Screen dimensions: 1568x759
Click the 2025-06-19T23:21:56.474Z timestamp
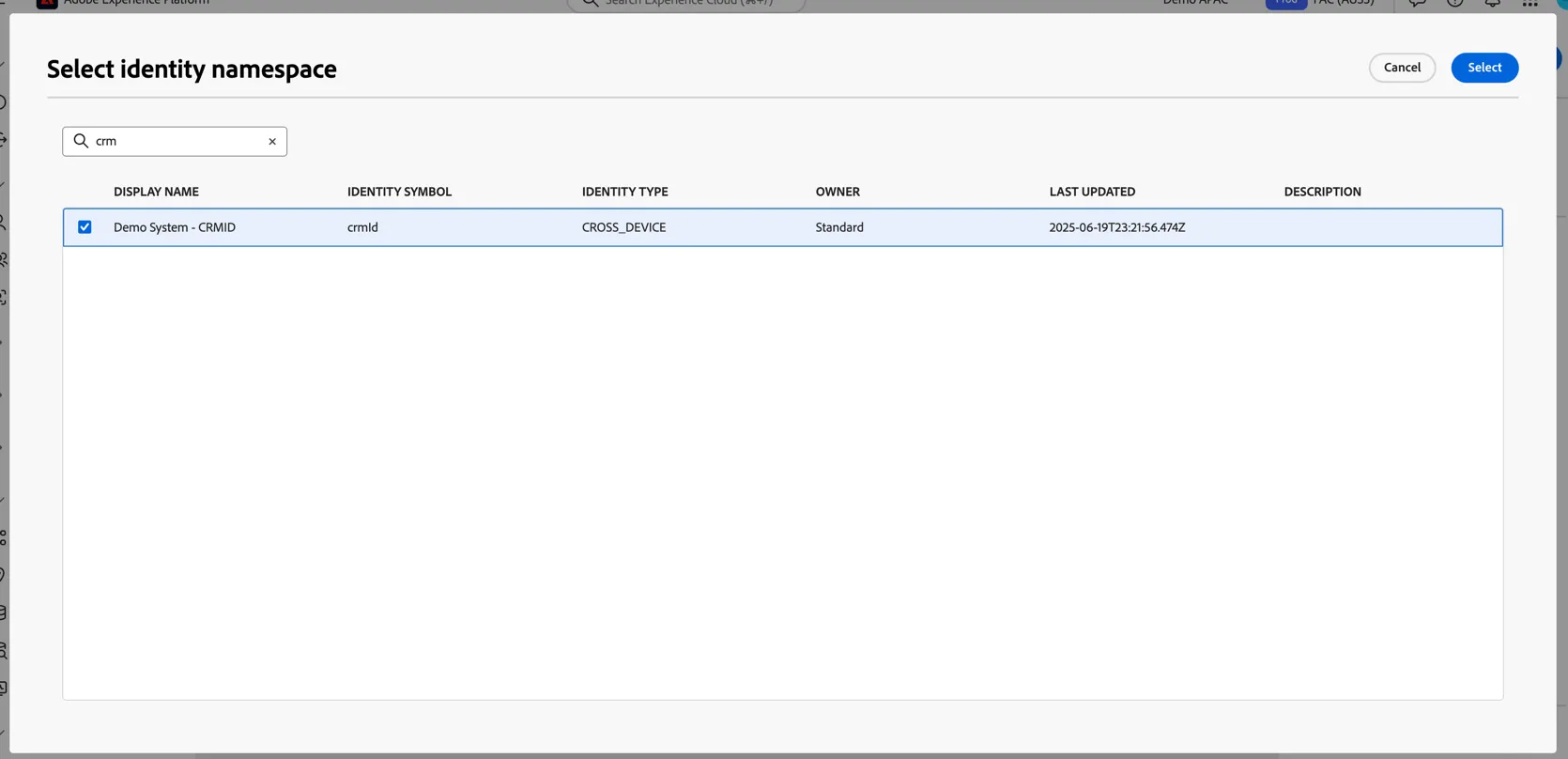[1117, 227]
